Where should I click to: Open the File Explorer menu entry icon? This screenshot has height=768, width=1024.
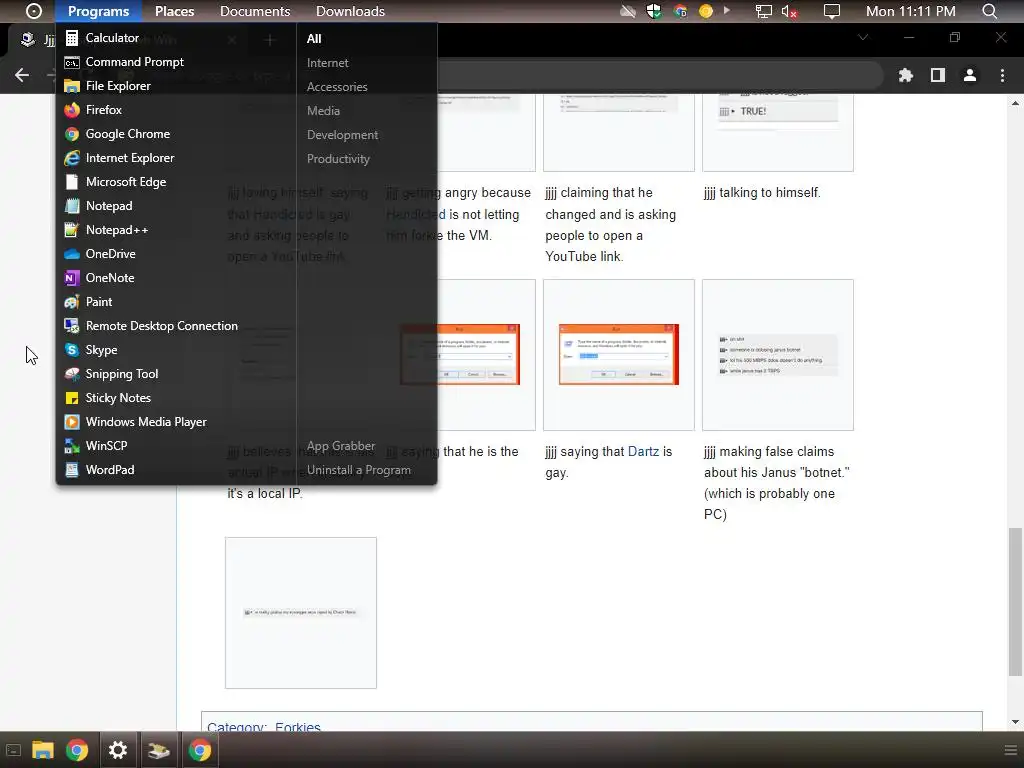[72, 86]
